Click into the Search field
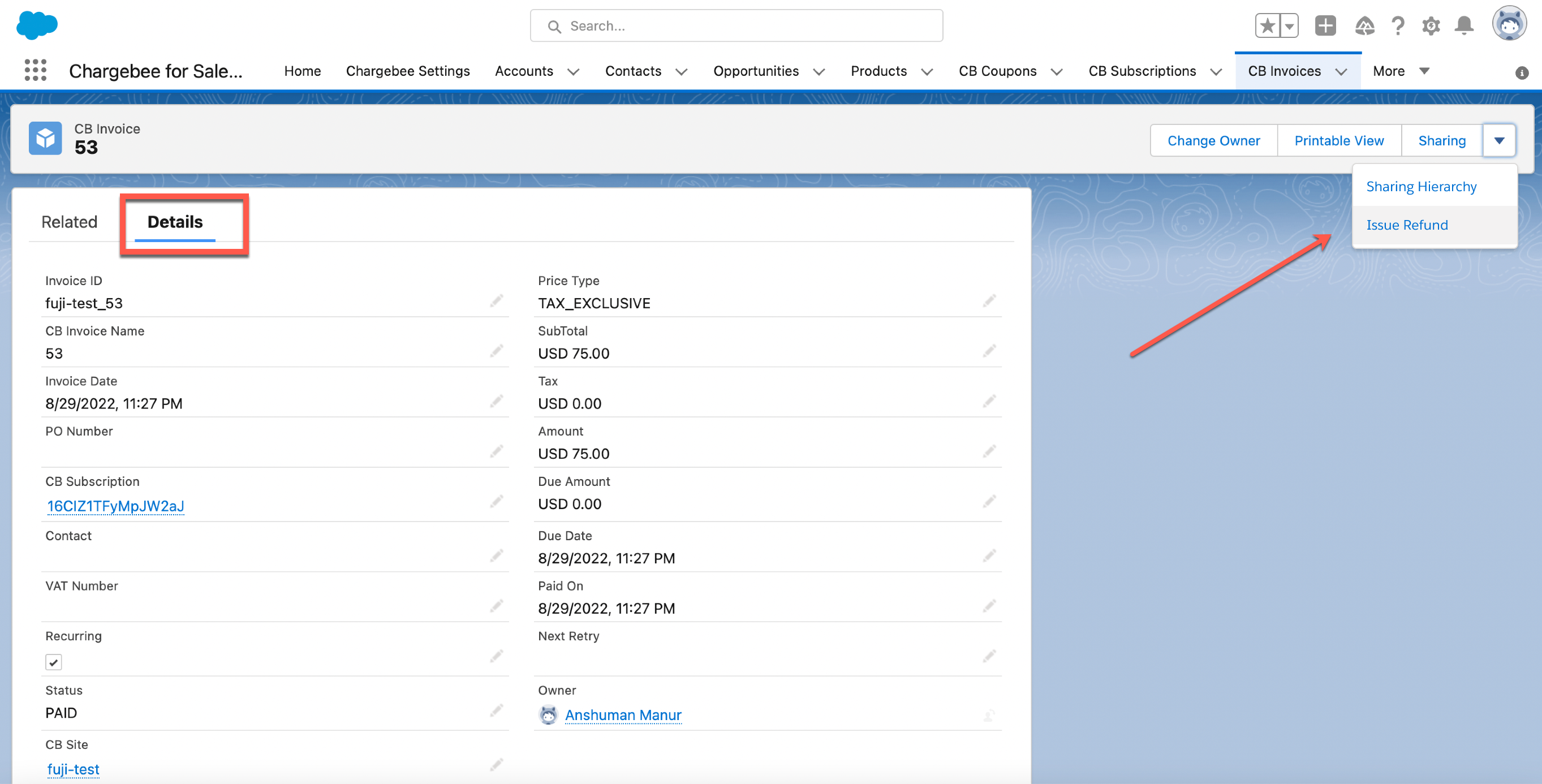This screenshot has height=784, width=1542. click(736, 25)
